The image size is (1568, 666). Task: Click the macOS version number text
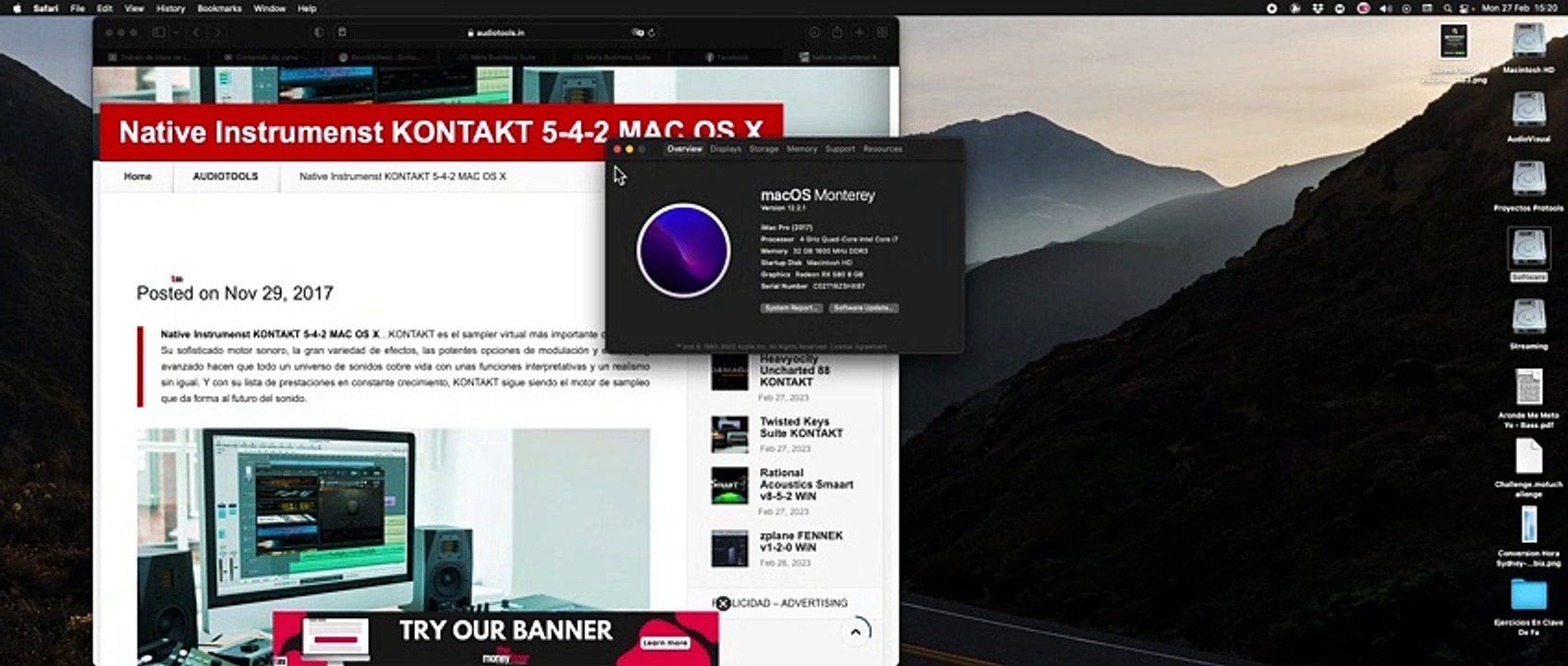pos(782,208)
